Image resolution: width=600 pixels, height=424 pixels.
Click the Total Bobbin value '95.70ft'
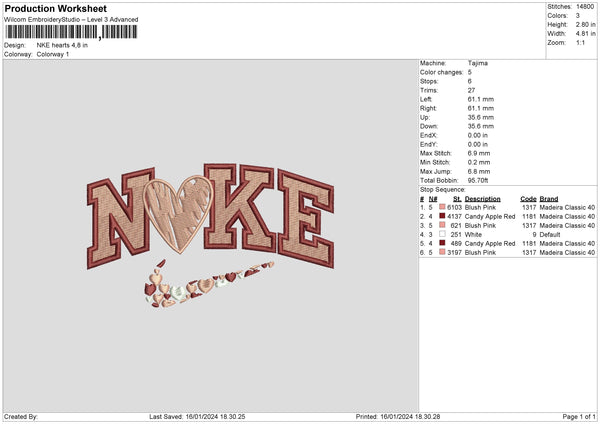(x=478, y=180)
